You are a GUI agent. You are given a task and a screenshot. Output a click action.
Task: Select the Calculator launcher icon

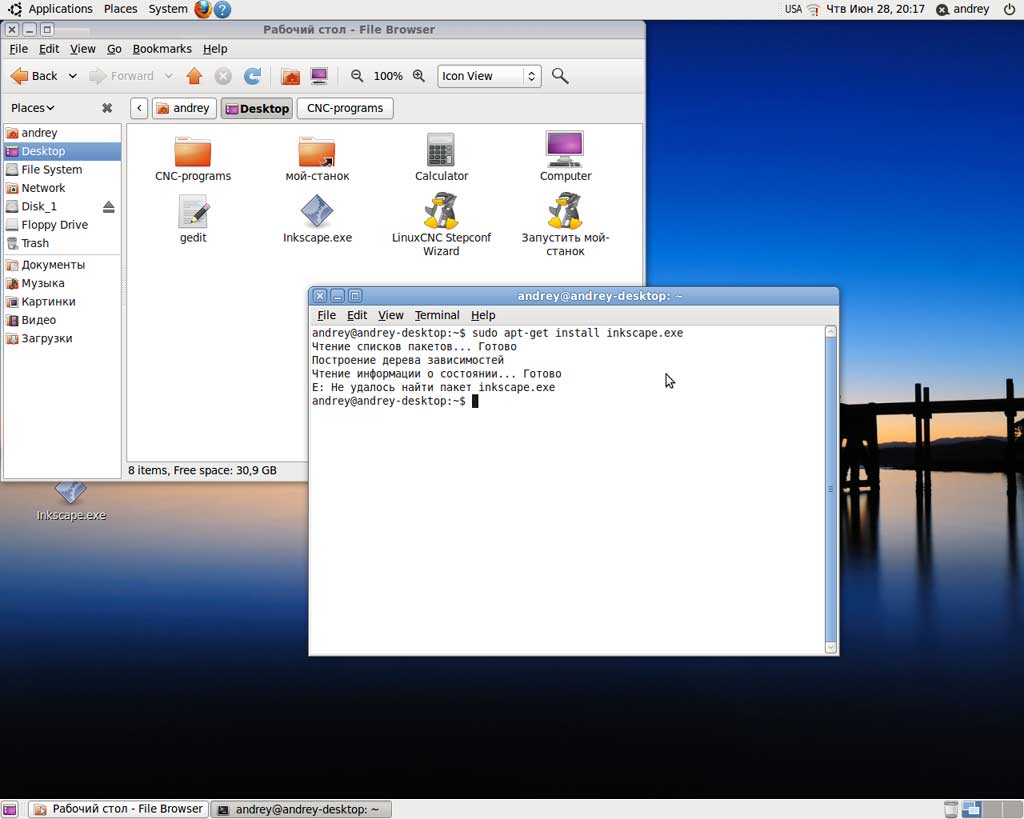tap(441, 157)
